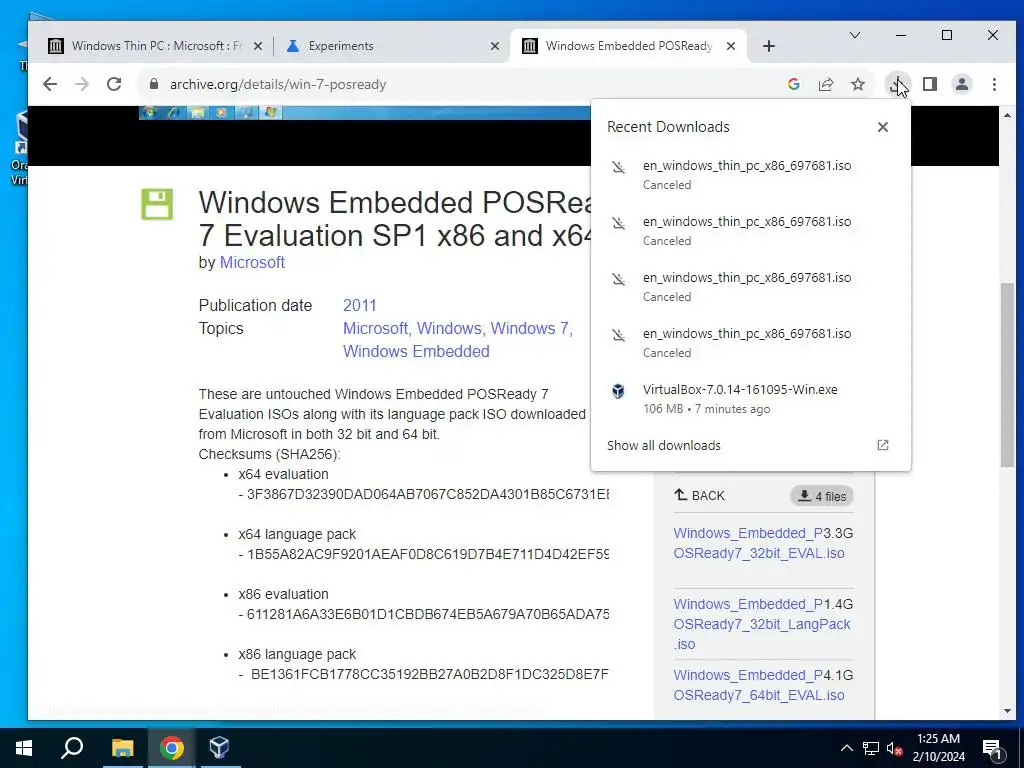
Task: Click the Microsoft topic link
Action: pyautogui.click(x=376, y=328)
